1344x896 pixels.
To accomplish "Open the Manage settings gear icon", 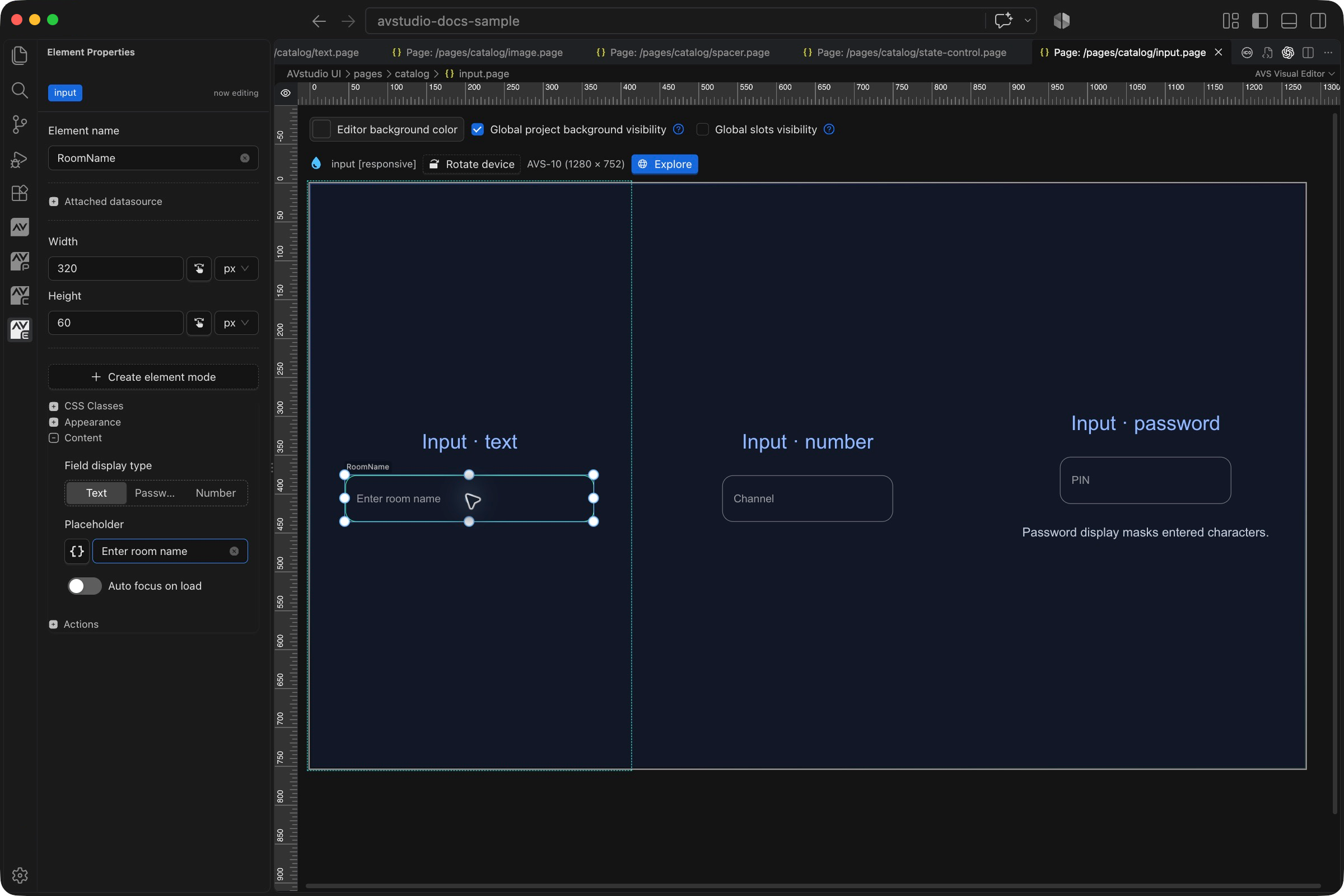I will (x=20, y=875).
